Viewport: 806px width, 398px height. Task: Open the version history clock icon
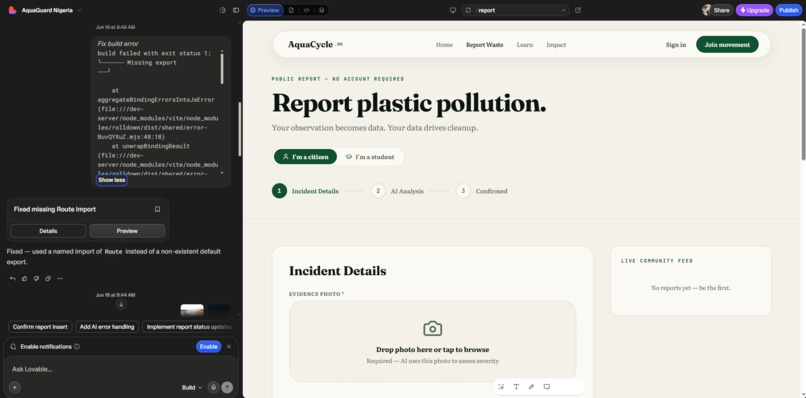pyautogui.click(x=223, y=10)
